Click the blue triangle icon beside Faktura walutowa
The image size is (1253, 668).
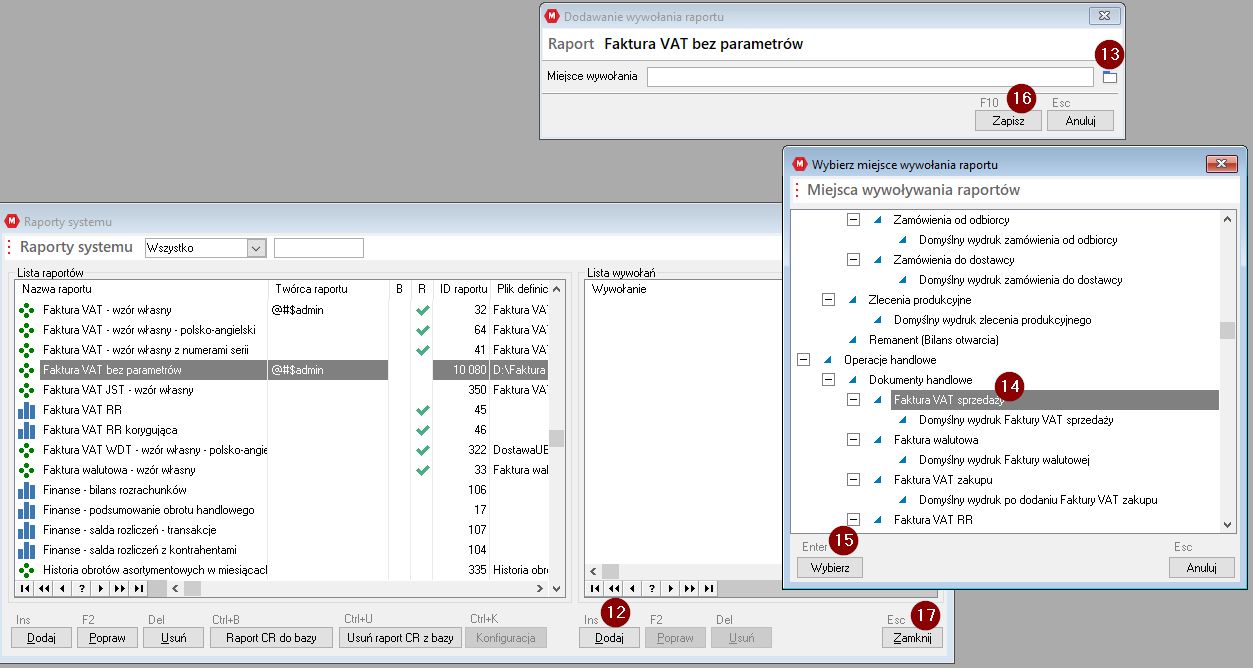(878, 440)
